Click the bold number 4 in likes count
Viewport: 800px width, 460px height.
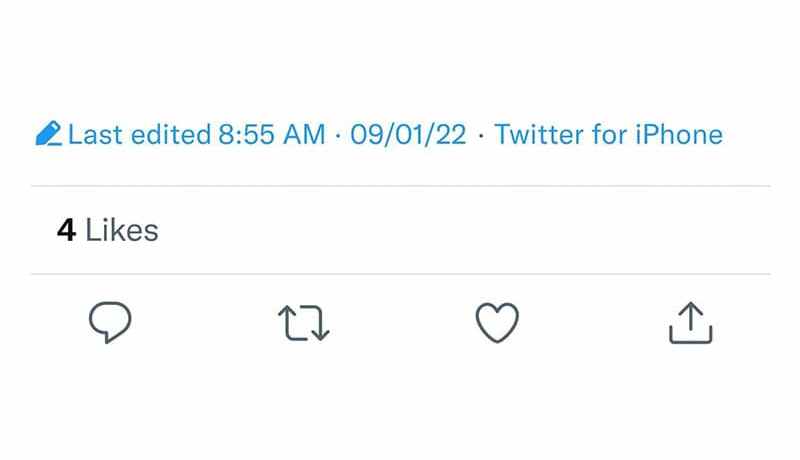pyautogui.click(x=66, y=230)
